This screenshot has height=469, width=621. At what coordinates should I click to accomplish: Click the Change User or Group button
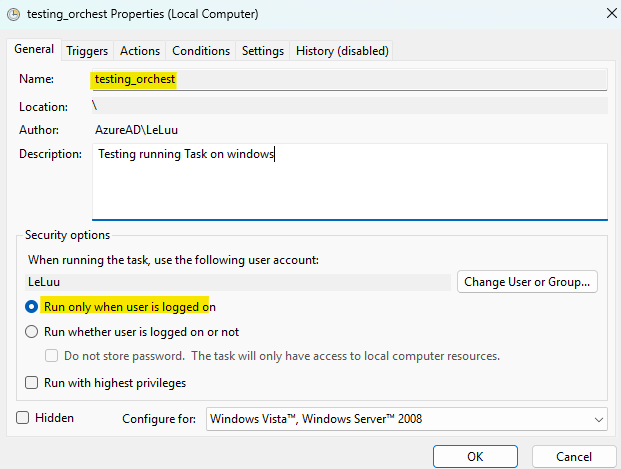[x=528, y=282]
